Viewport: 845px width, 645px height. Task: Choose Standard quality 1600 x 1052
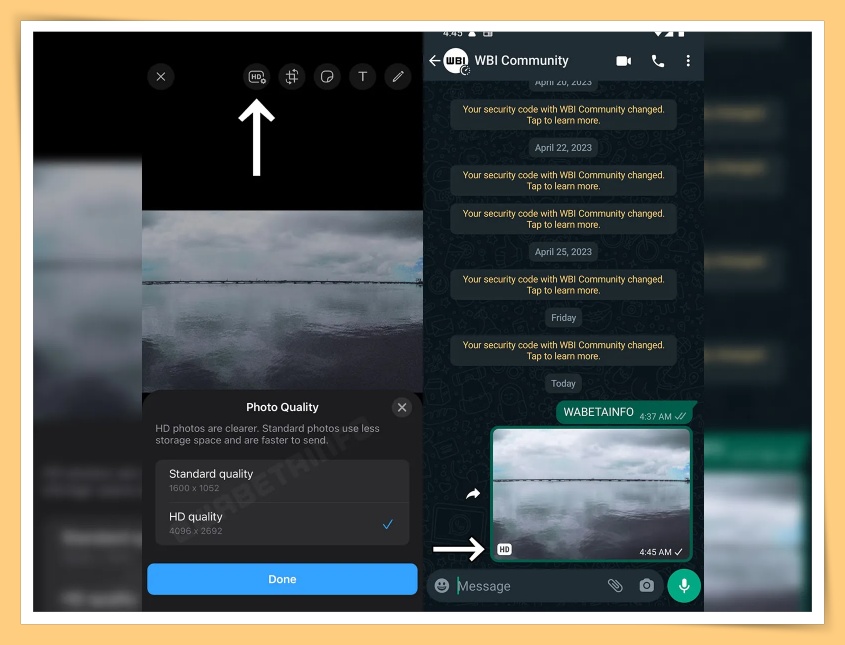click(282, 481)
